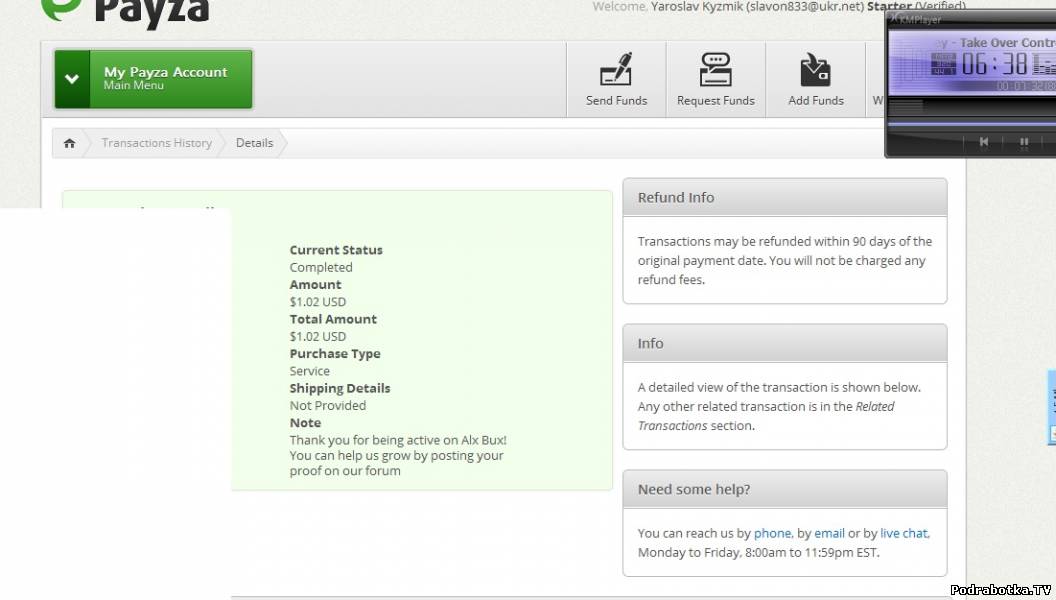Select the Details breadcrumb item
Screen dimensions: 1056x600
tap(254, 143)
